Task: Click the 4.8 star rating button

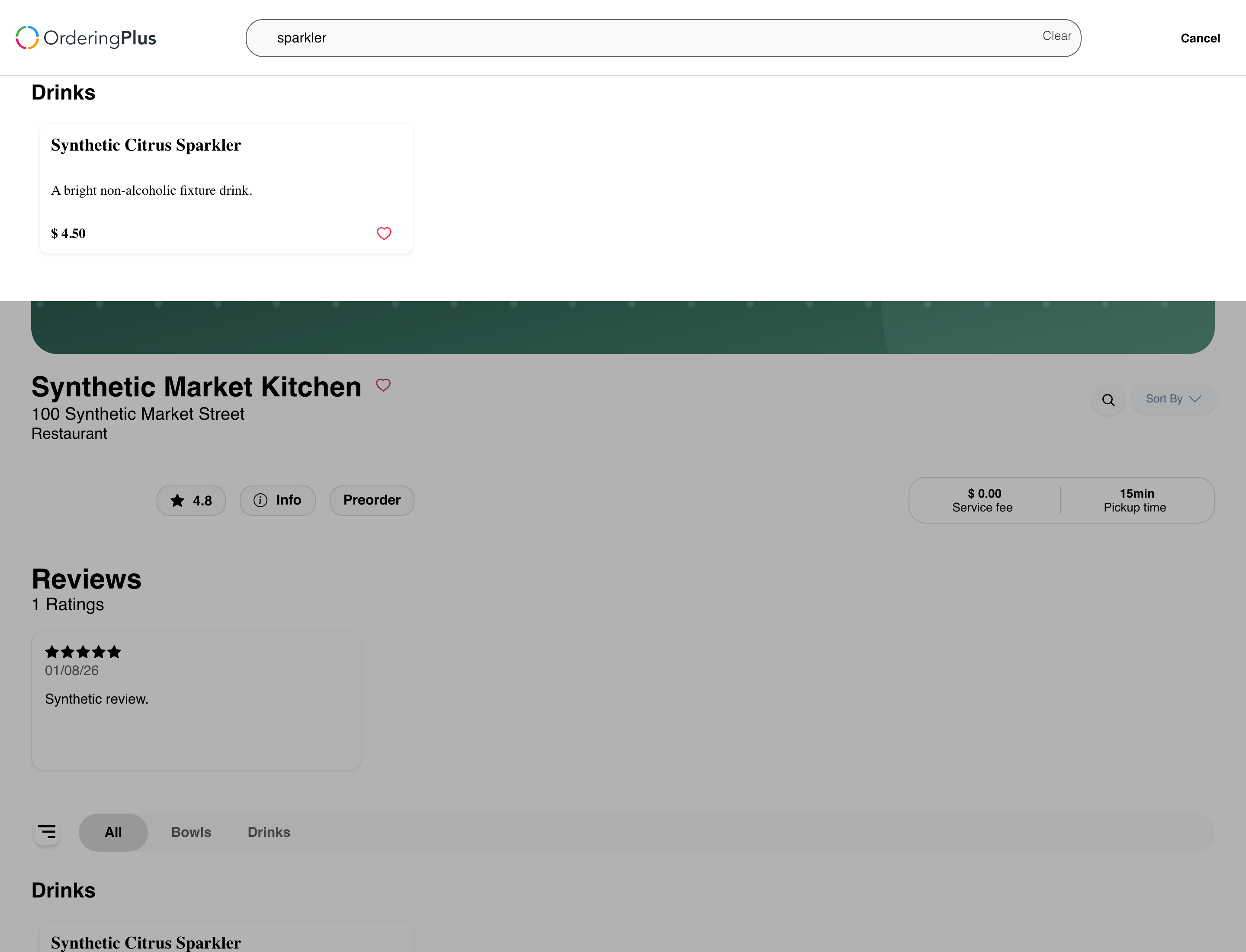Action: (191, 500)
